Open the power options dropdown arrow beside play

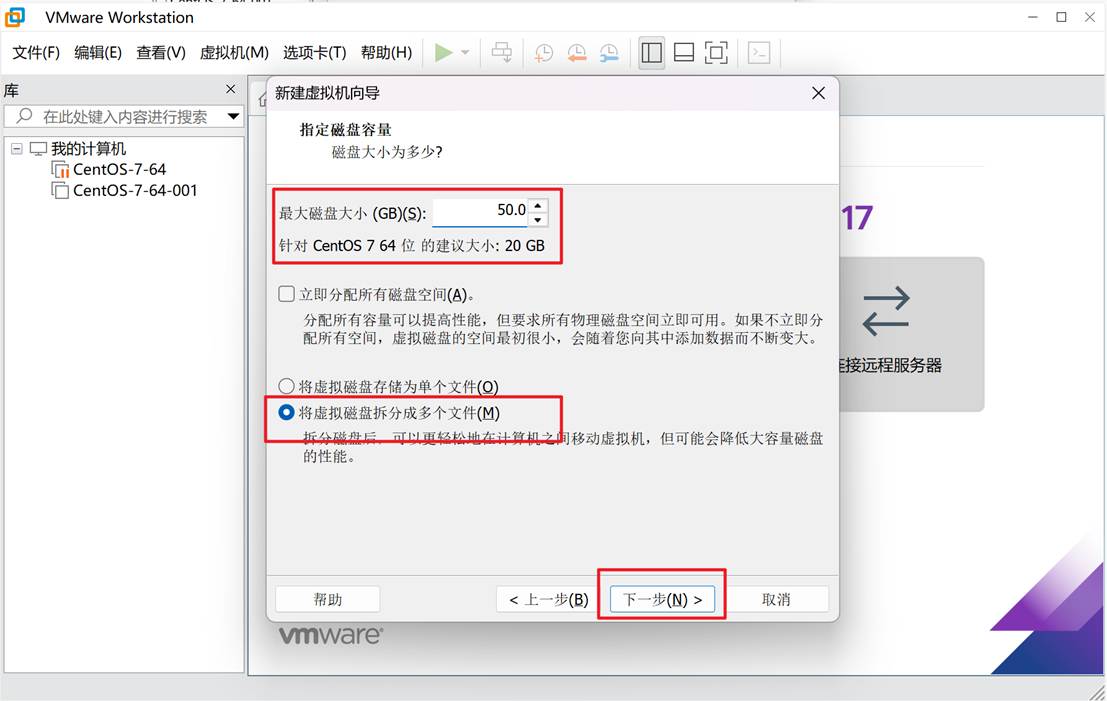coord(465,53)
